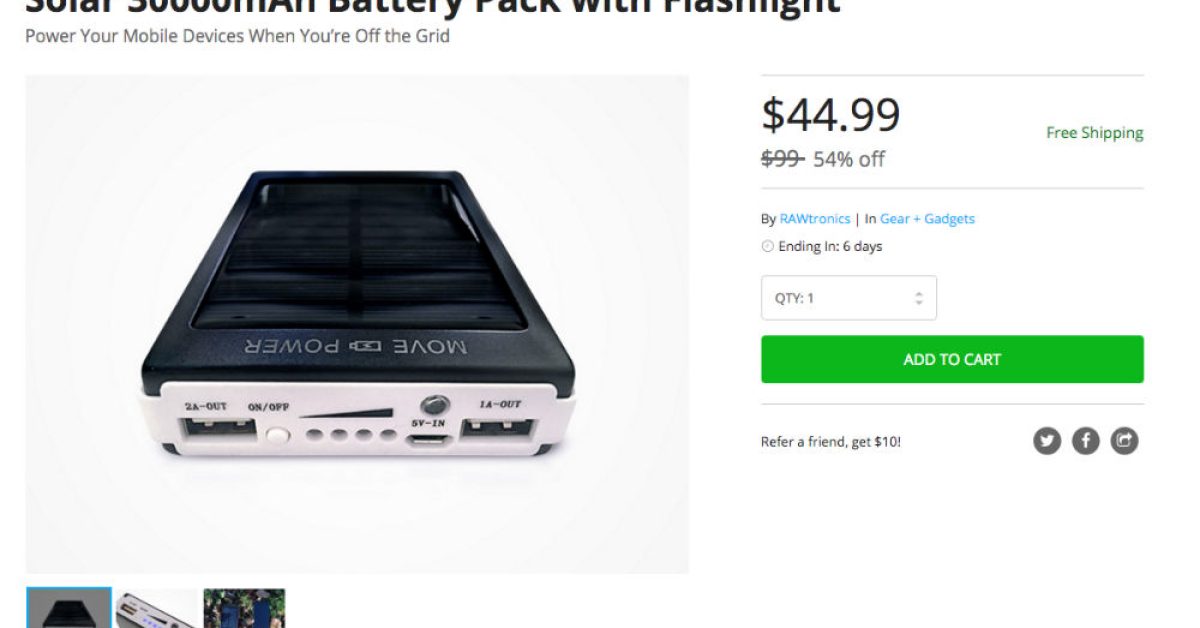The height and width of the screenshot is (628, 1200).
Task: Click the main solar battery pack image
Action: [357, 324]
